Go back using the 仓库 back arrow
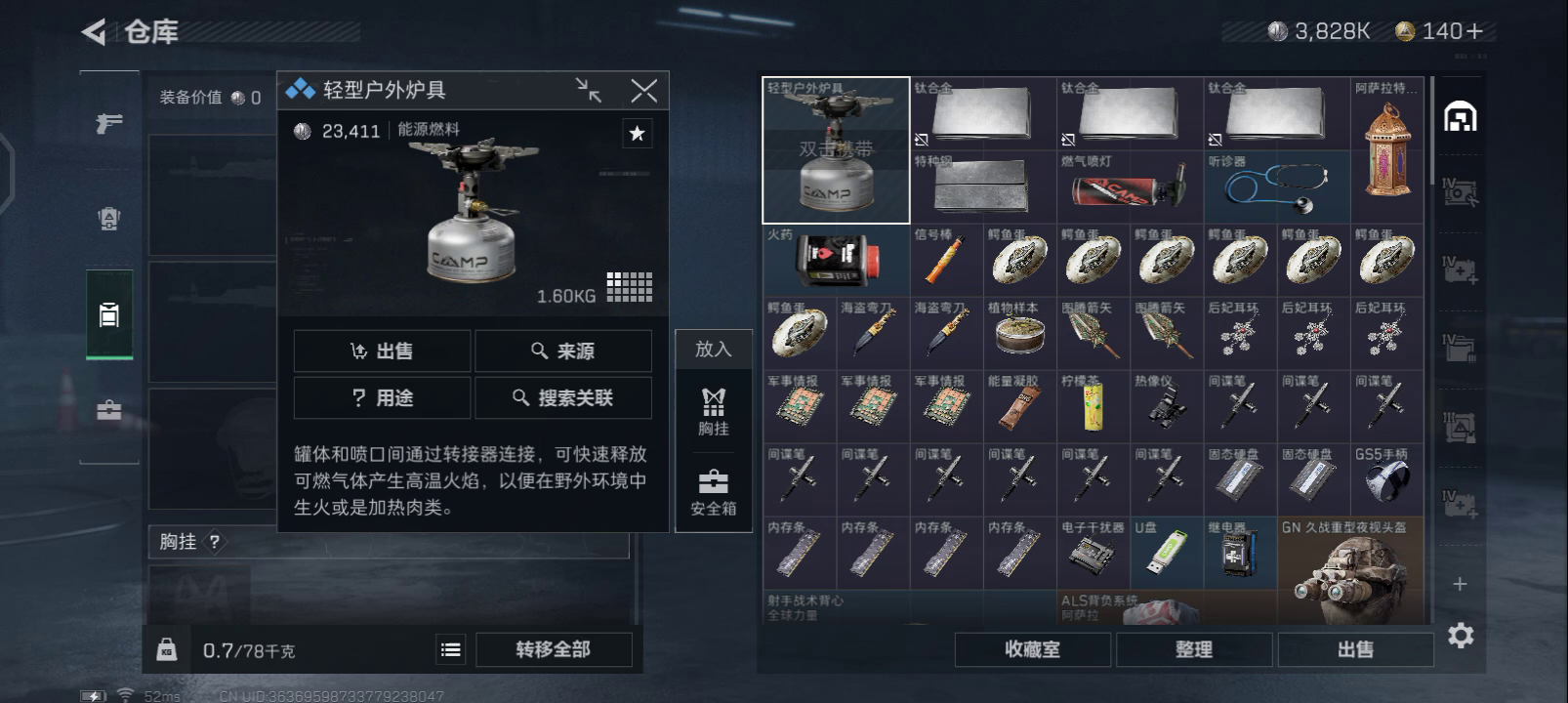The image size is (1568, 703). [x=94, y=32]
